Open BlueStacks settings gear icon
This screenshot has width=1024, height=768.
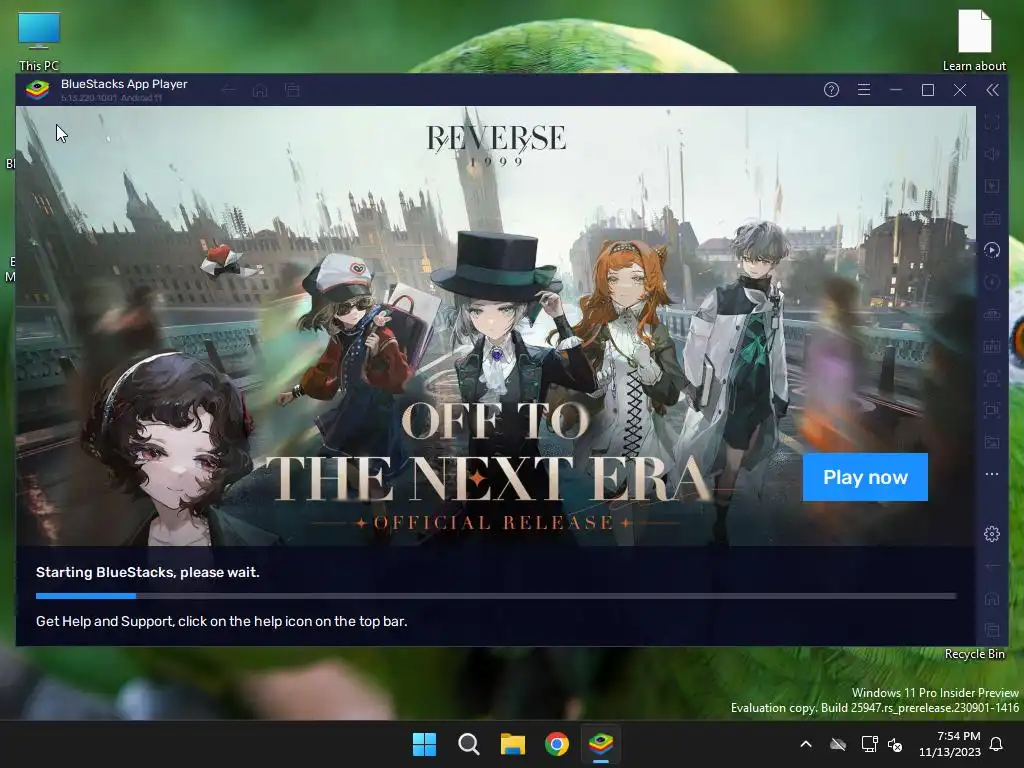tap(991, 534)
